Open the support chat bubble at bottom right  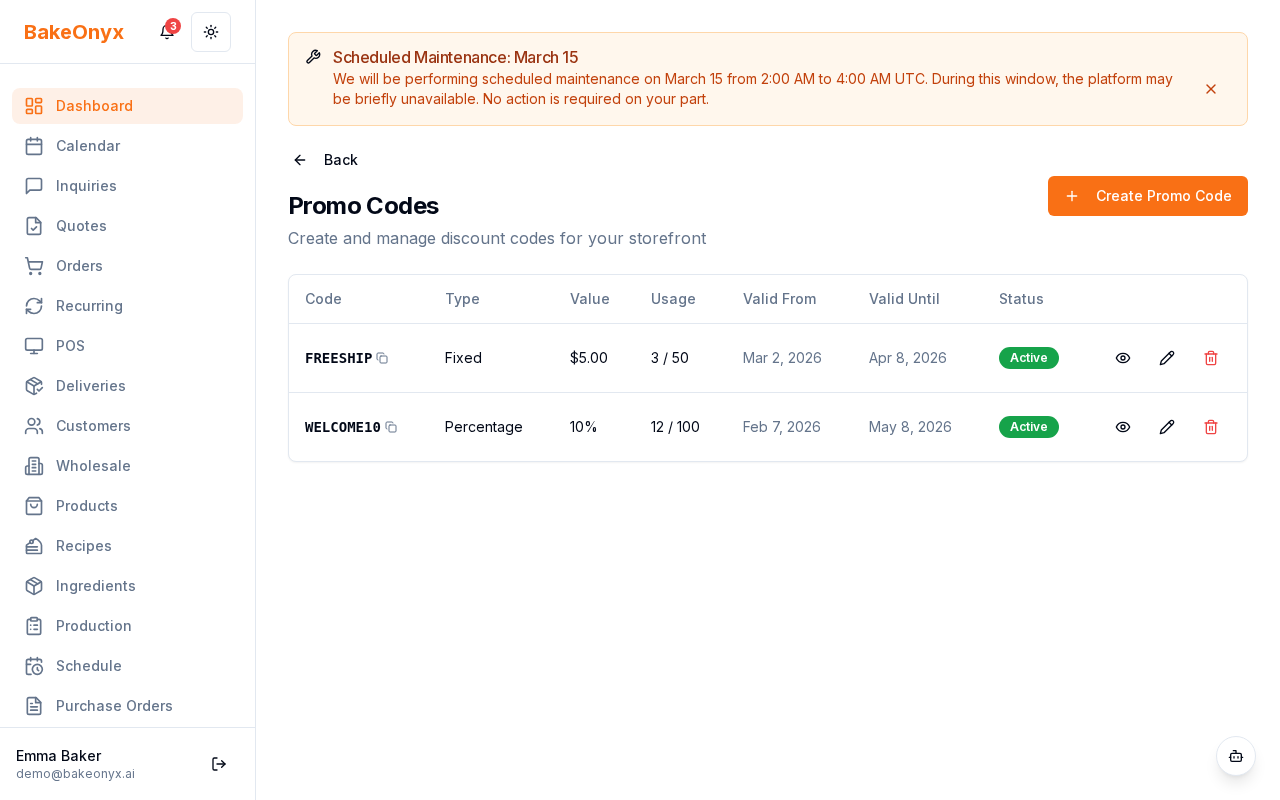click(1236, 756)
